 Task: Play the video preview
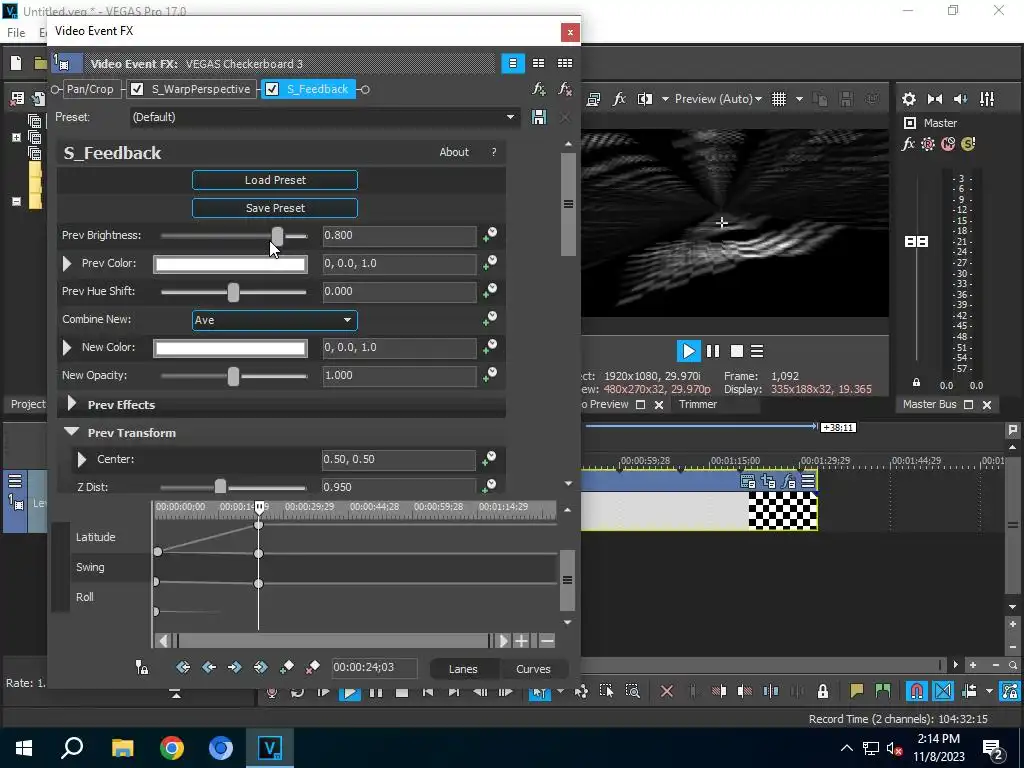[x=688, y=351]
